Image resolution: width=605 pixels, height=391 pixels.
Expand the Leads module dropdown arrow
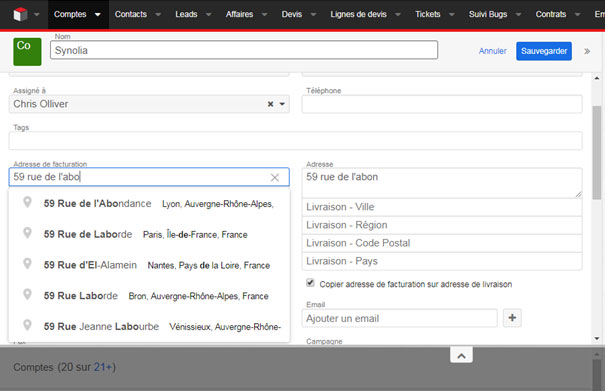point(209,15)
